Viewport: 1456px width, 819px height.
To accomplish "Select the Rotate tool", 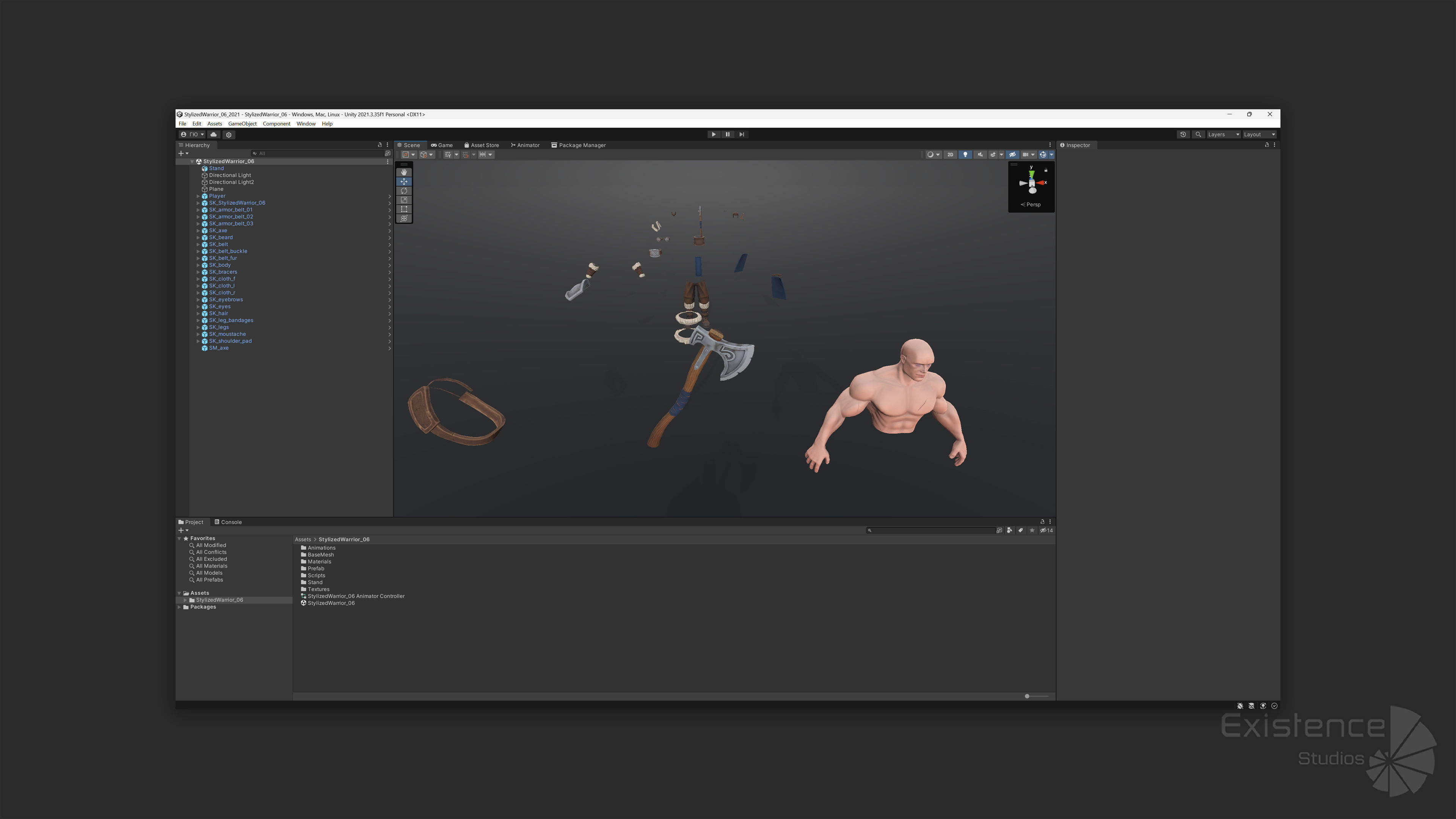I will (403, 191).
